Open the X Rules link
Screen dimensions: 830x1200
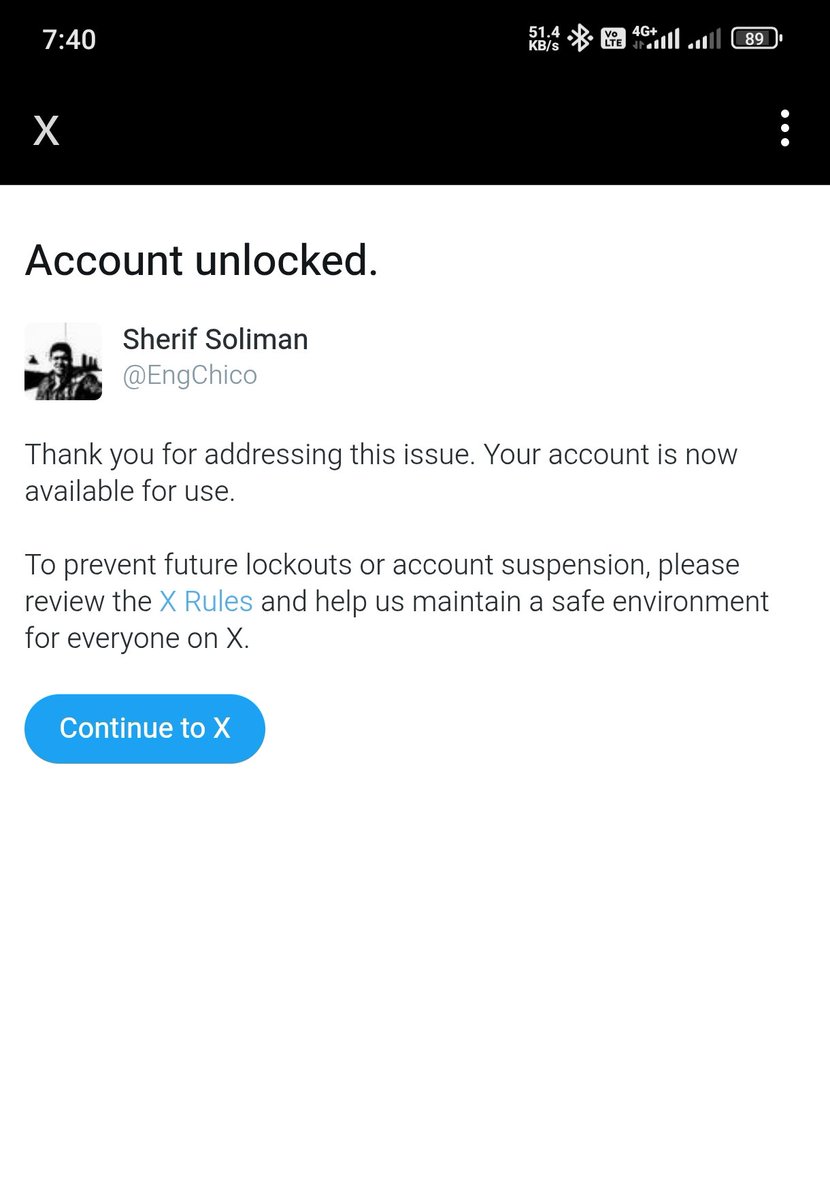tap(206, 602)
